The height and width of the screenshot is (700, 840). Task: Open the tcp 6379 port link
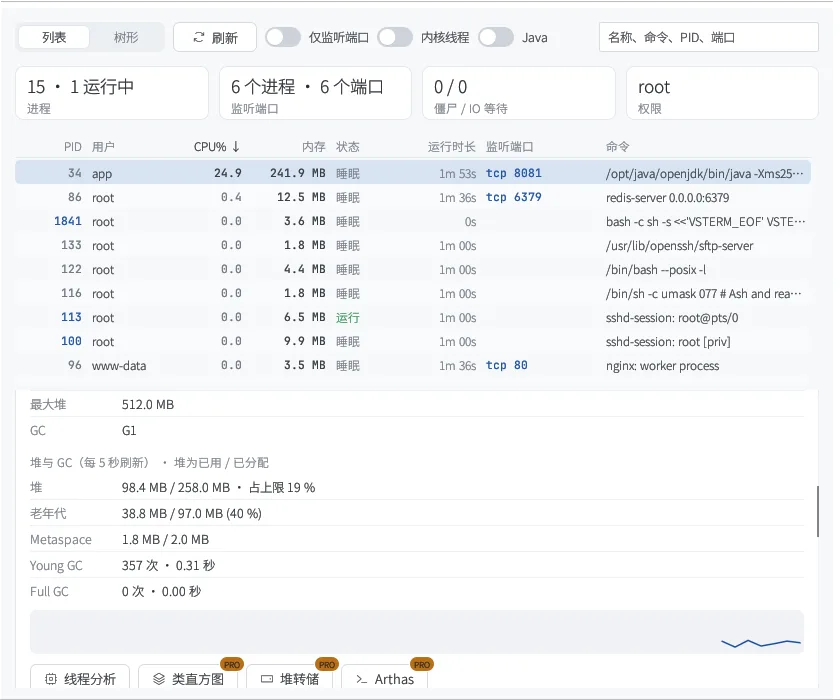(x=513, y=197)
